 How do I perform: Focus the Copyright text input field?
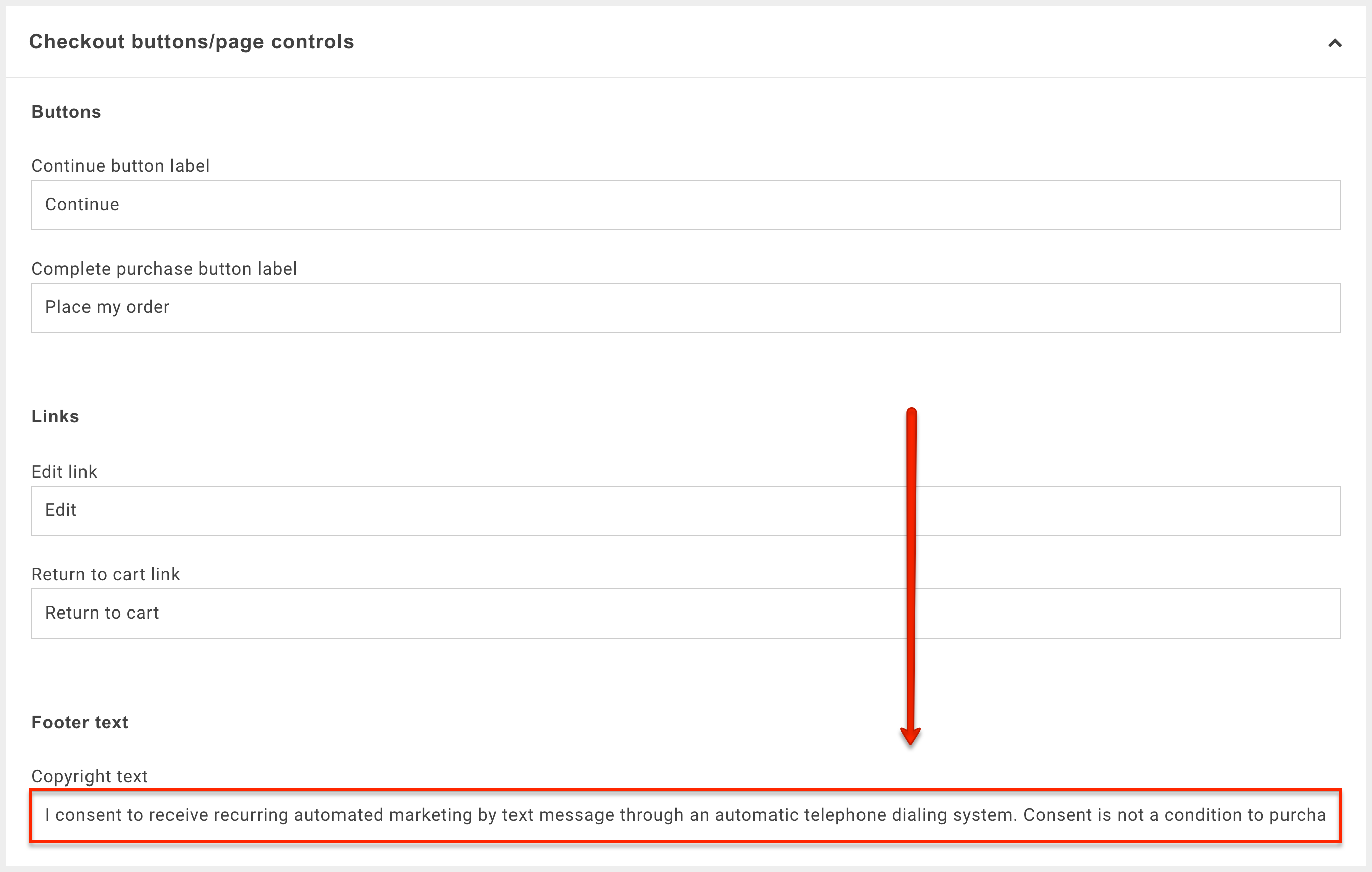[x=685, y=816]
